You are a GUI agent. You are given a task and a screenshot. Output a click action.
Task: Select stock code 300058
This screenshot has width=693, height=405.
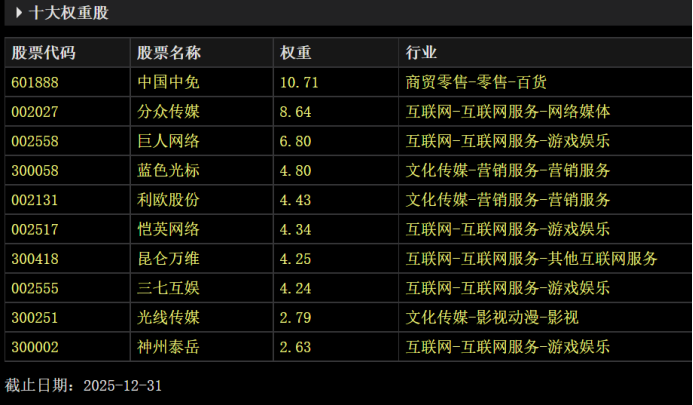[35, 171]
